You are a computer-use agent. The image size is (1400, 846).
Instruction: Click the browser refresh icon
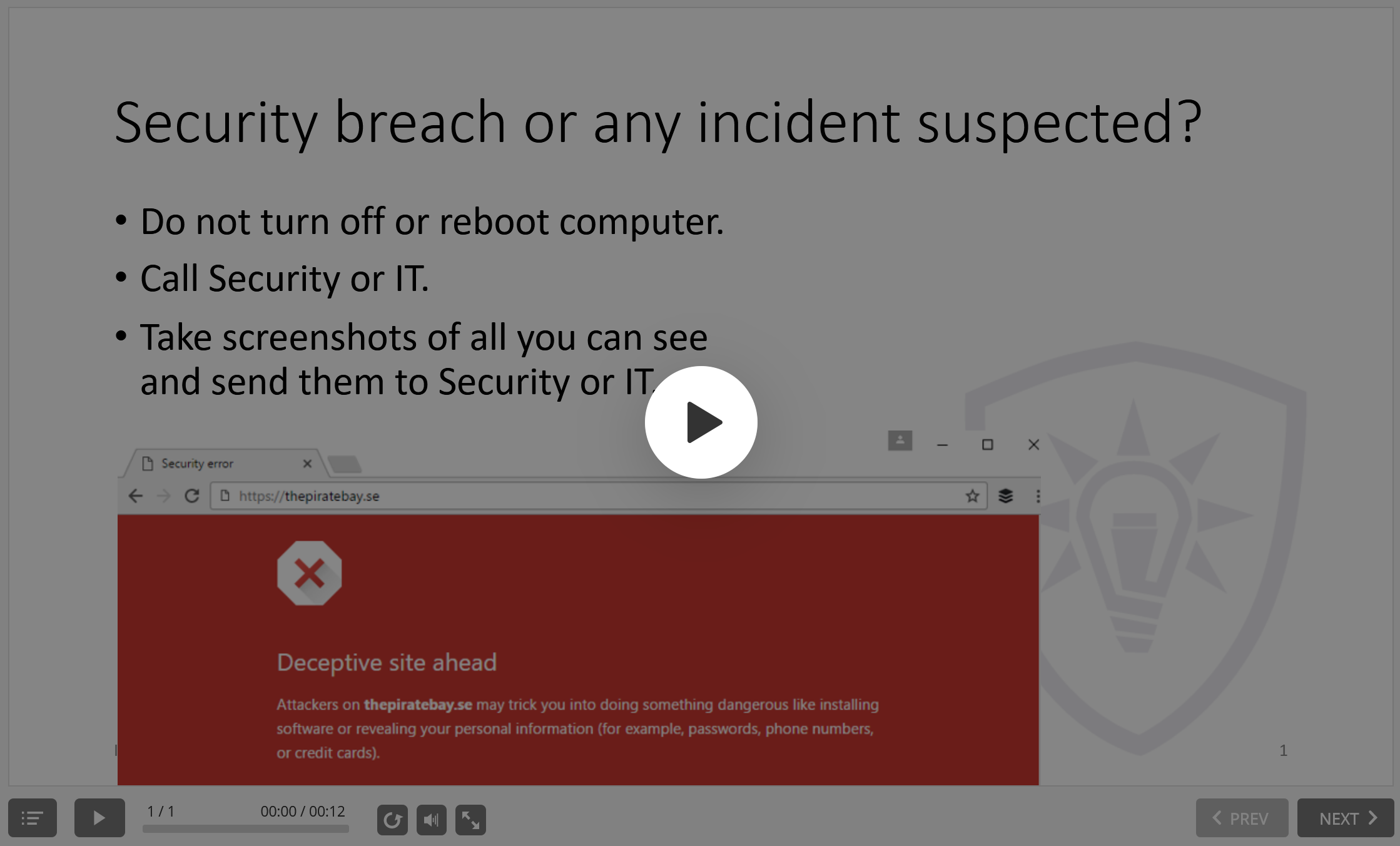pos(193,495)
